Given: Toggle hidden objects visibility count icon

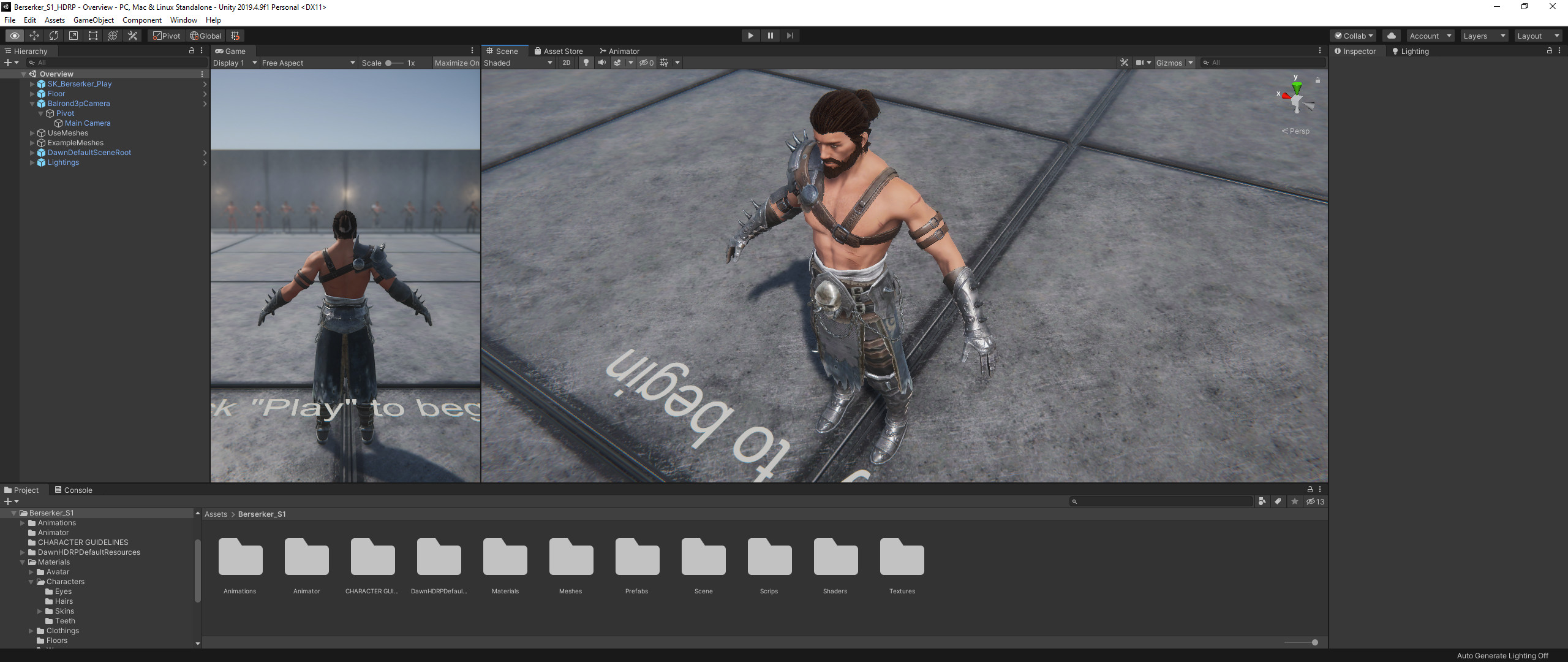Looking at the screenshot, I should pyautogui.click(x=647, y=63).
